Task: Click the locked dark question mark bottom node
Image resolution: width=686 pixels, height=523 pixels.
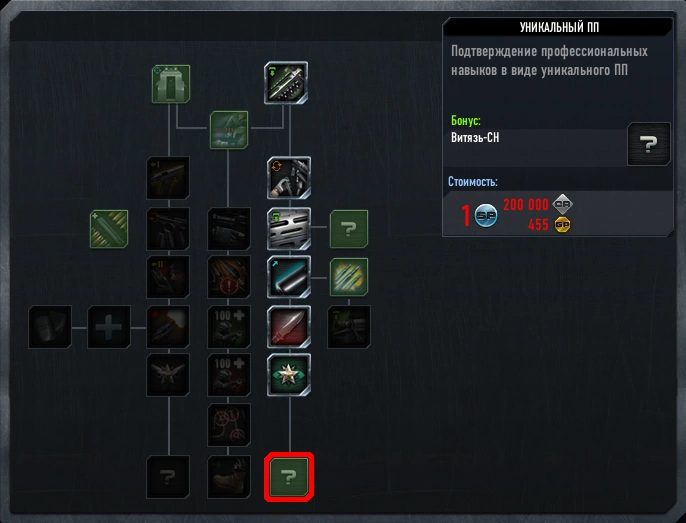Action: pos(168,477)
